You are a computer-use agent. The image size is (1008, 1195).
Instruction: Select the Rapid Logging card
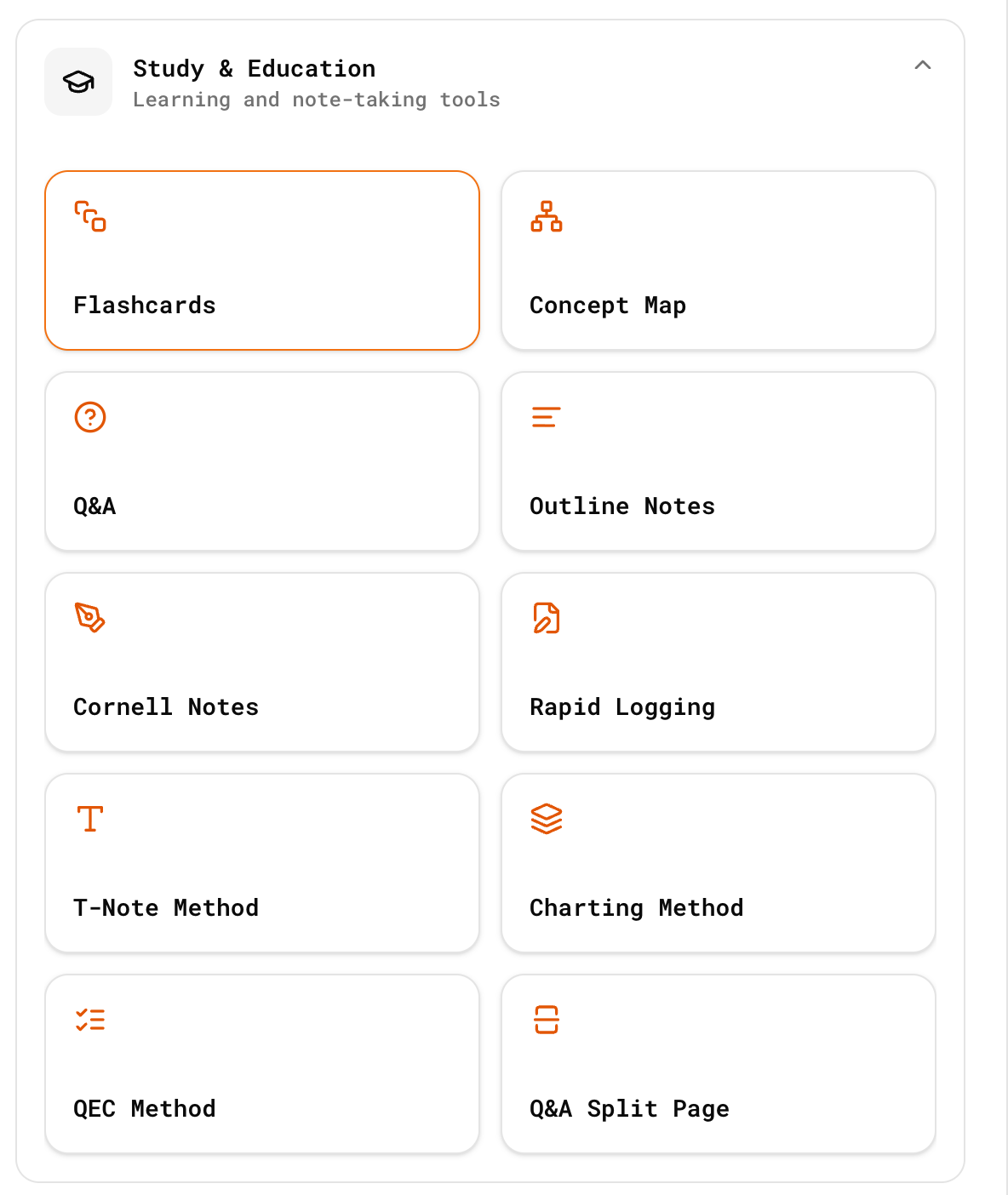click(718, 662)
